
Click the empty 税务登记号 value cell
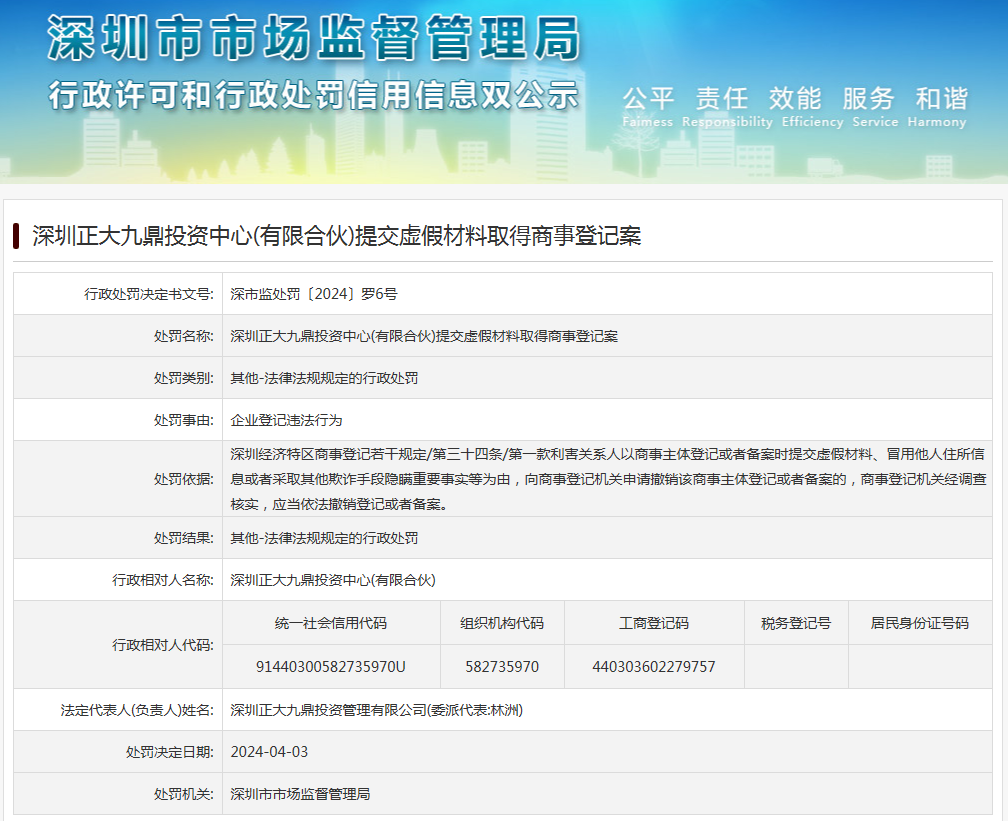[796, 666]
